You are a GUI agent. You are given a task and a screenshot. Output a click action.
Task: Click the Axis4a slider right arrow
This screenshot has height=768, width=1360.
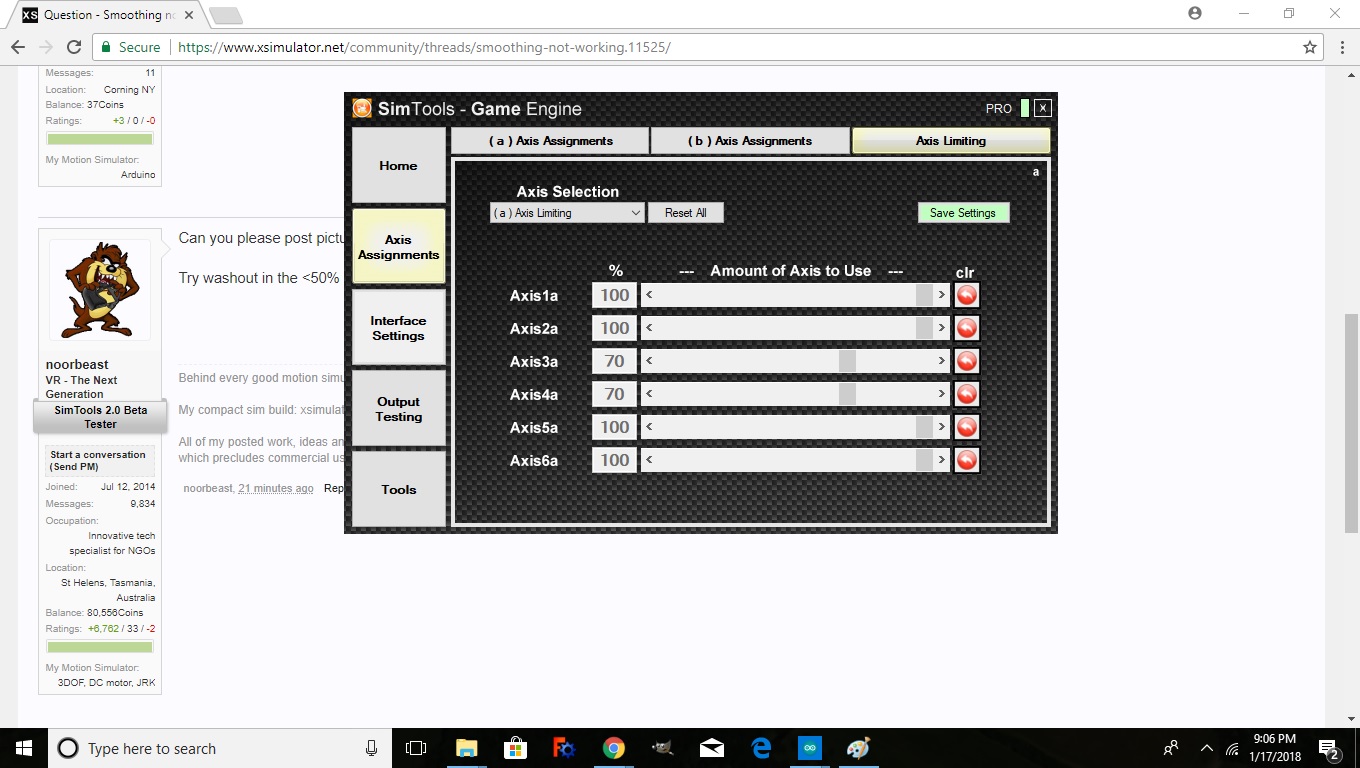941,394
